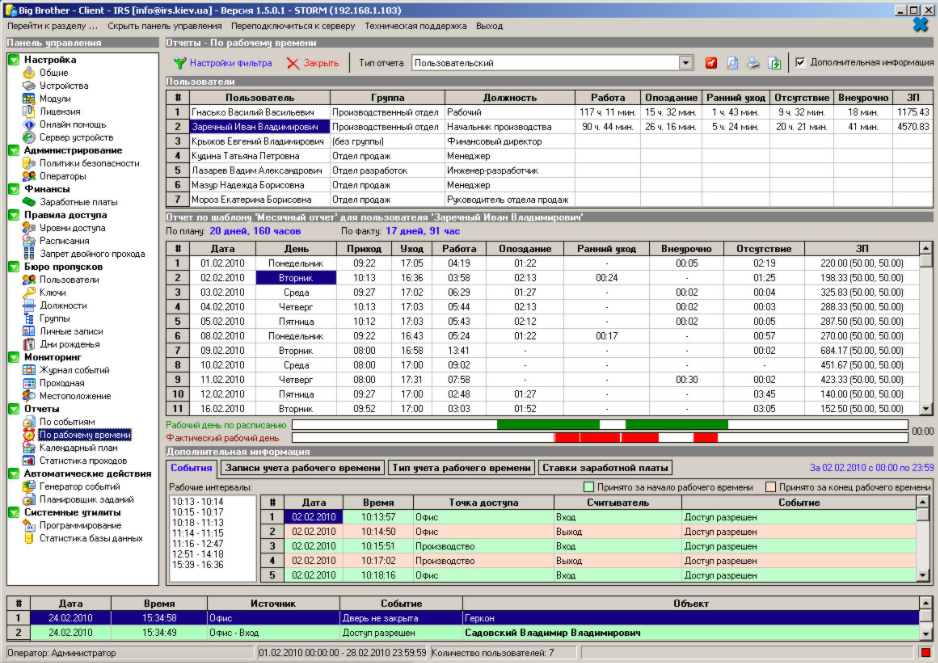Open Журнал событий icon under Мониторинг

(x=29, y=370)
